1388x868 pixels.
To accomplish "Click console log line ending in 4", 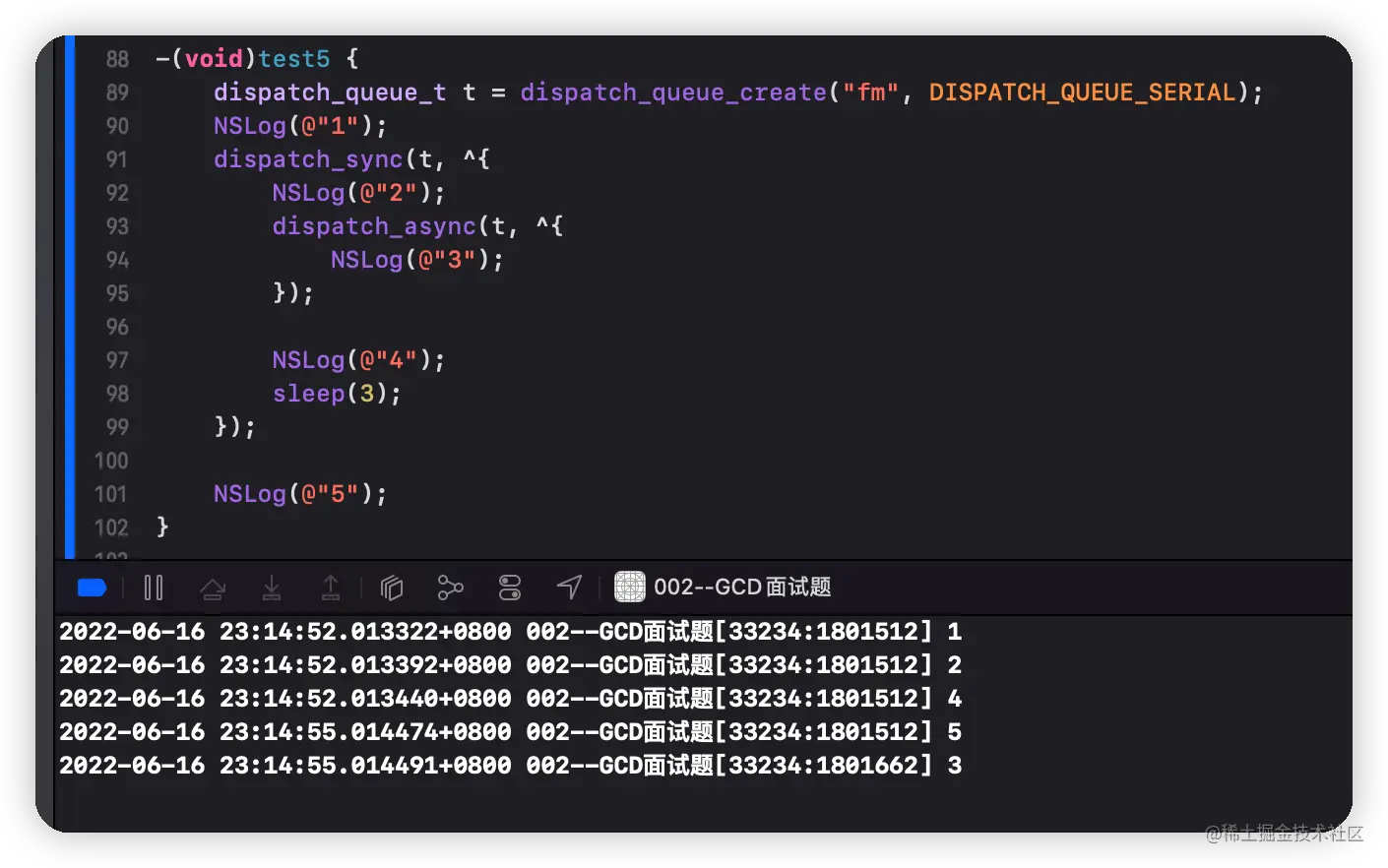I will [510, 699].
